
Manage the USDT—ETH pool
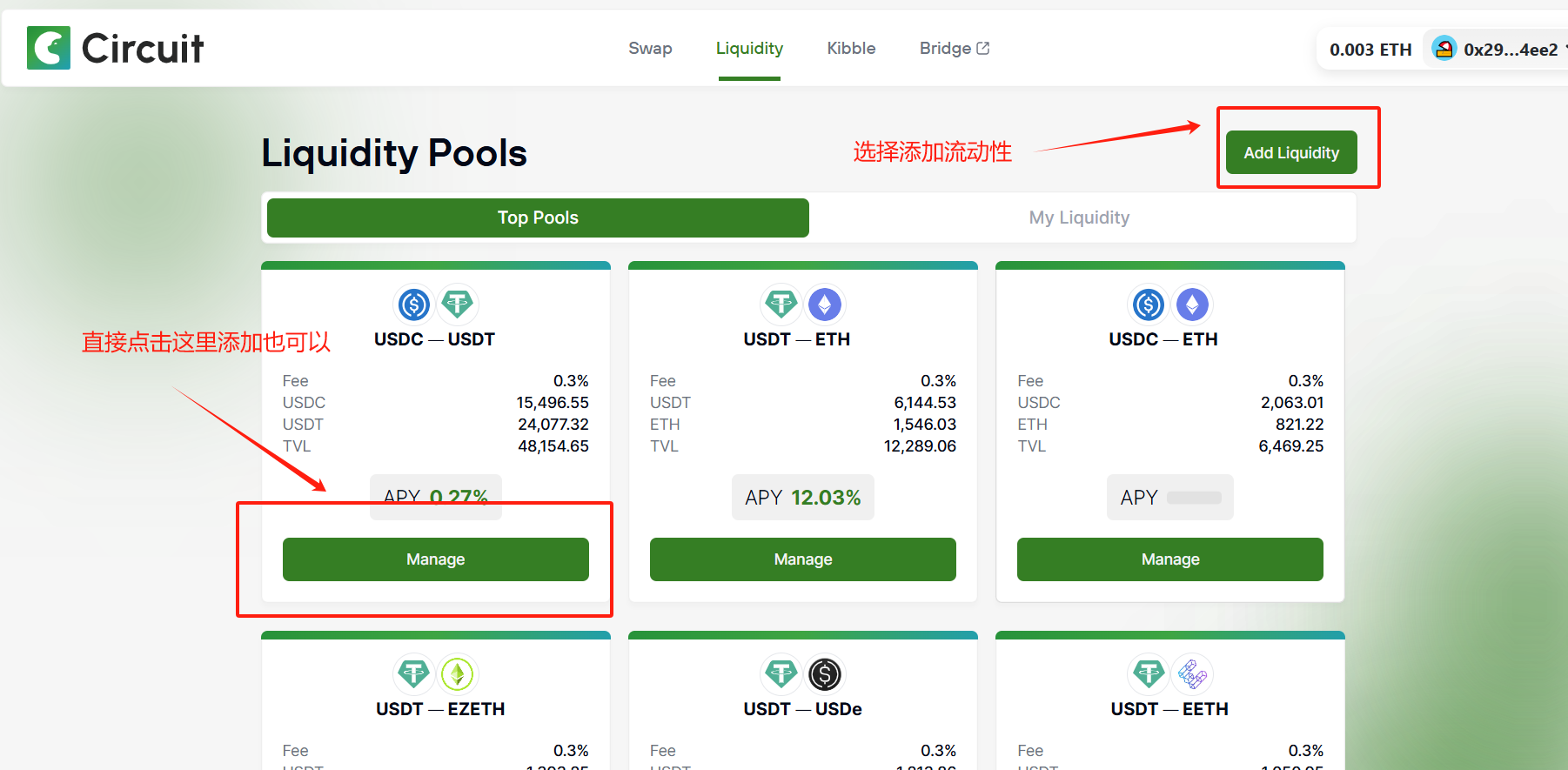pos(803,559)
